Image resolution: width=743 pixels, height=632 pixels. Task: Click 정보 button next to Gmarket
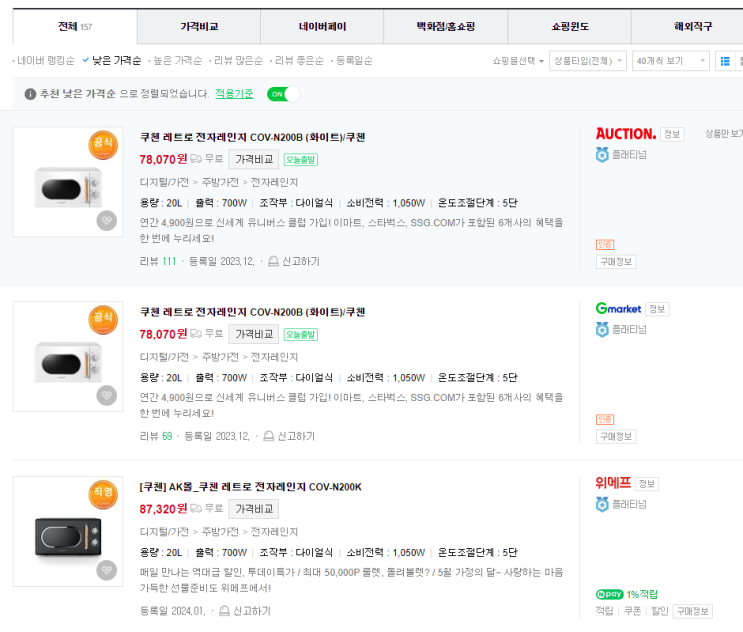click(x=657, y=309)
